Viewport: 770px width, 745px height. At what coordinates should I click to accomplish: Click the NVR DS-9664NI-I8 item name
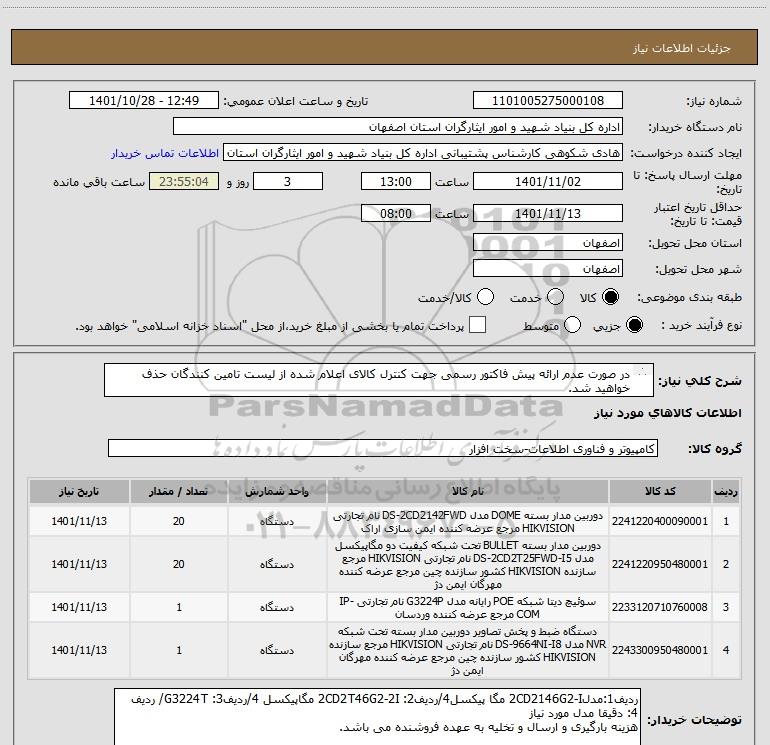click(468, 651)
